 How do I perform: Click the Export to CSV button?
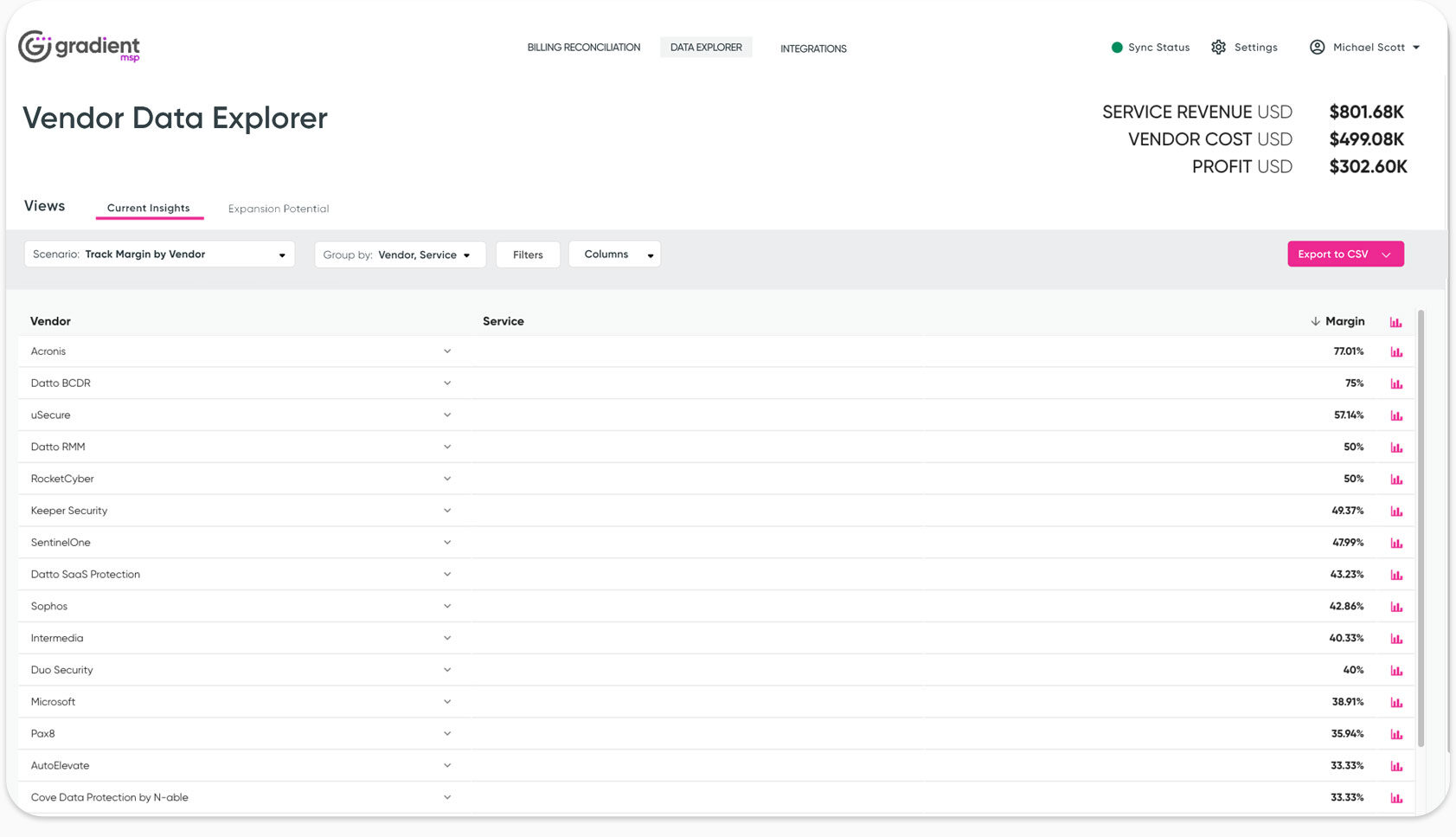pos(1344,254)
